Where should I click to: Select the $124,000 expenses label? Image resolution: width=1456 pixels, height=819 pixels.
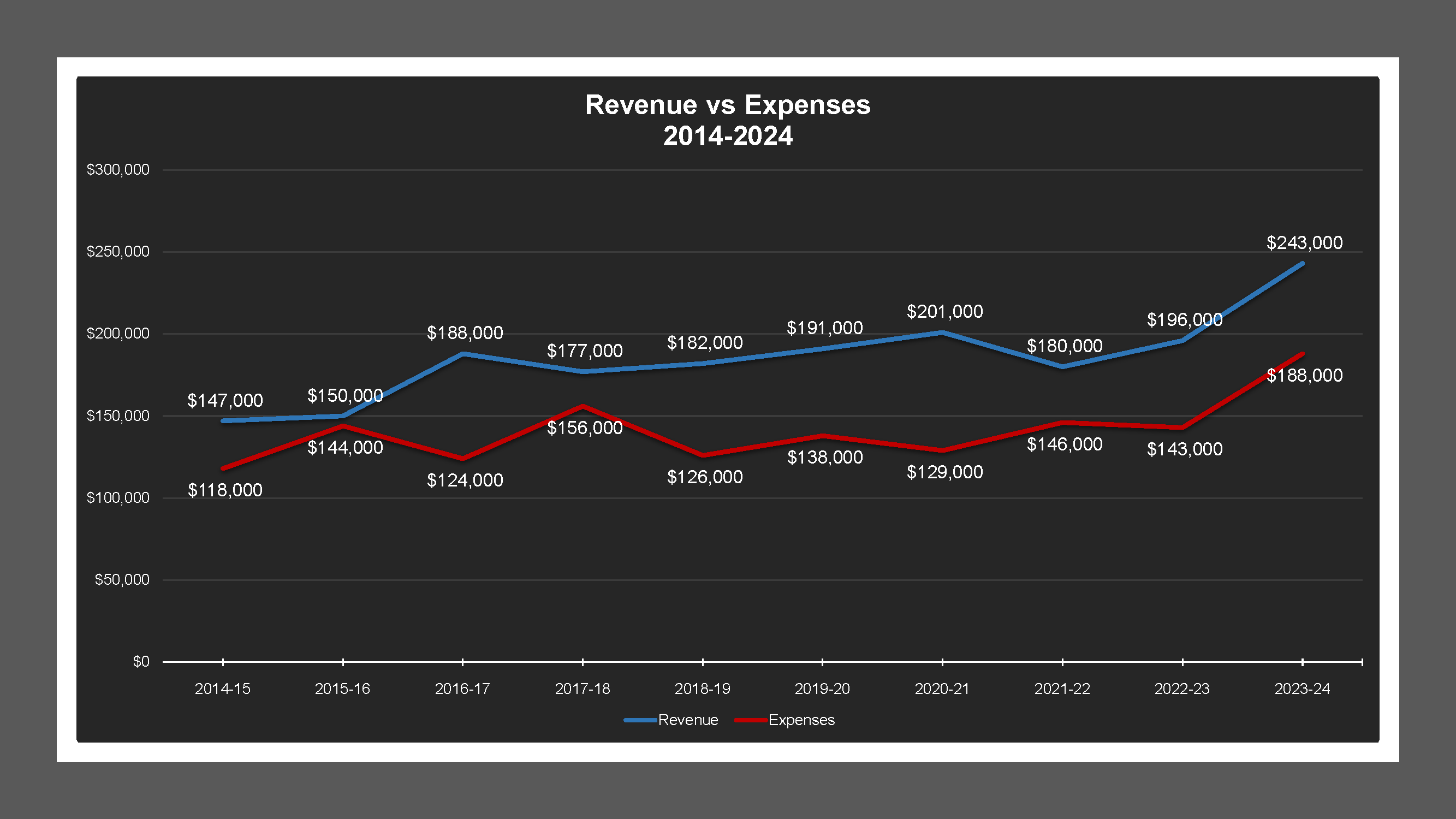click(x=465, y=480)
